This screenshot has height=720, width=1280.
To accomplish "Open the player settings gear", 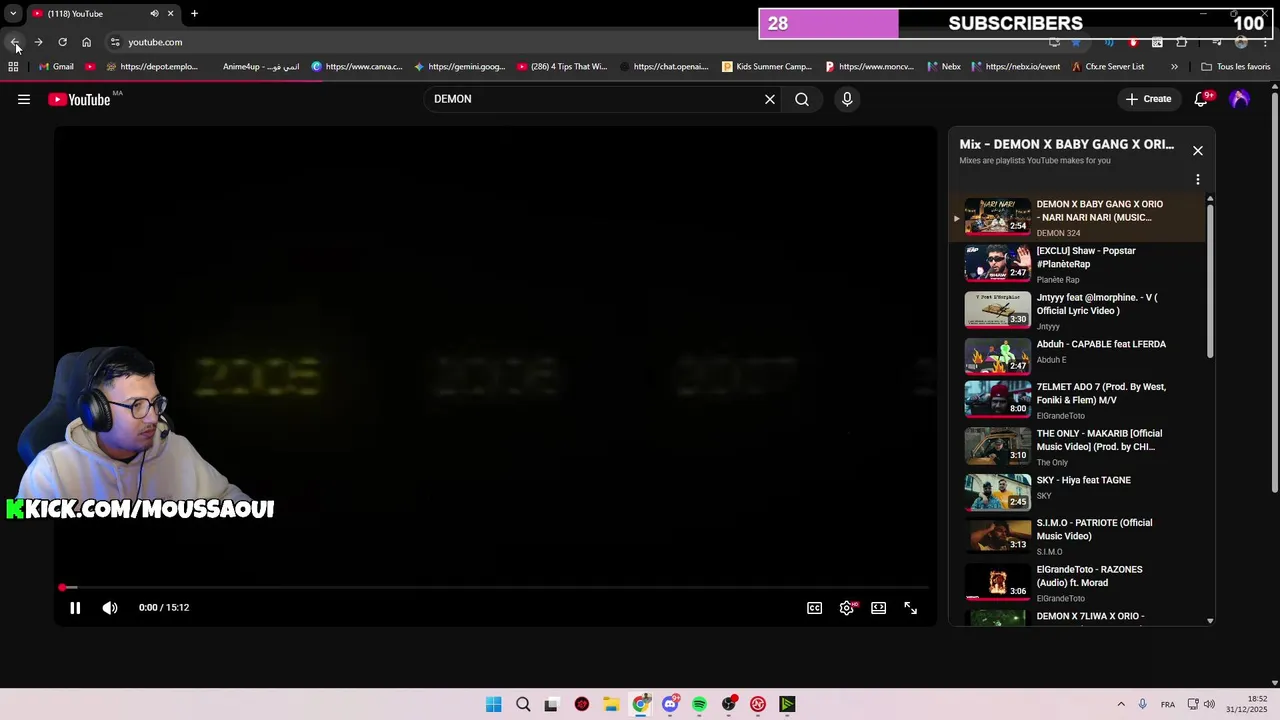I will [847, 608].
